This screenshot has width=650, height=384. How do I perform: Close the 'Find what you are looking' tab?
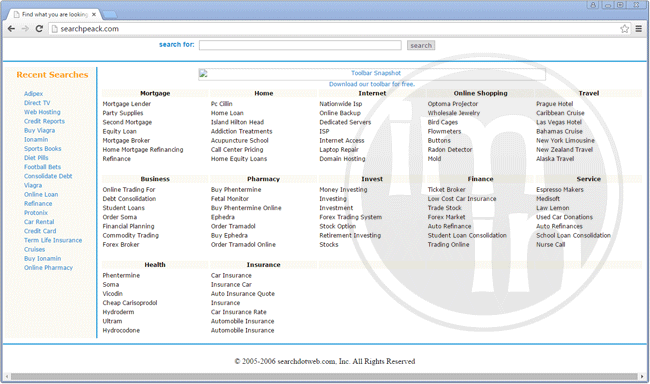[x=94, y=15]
